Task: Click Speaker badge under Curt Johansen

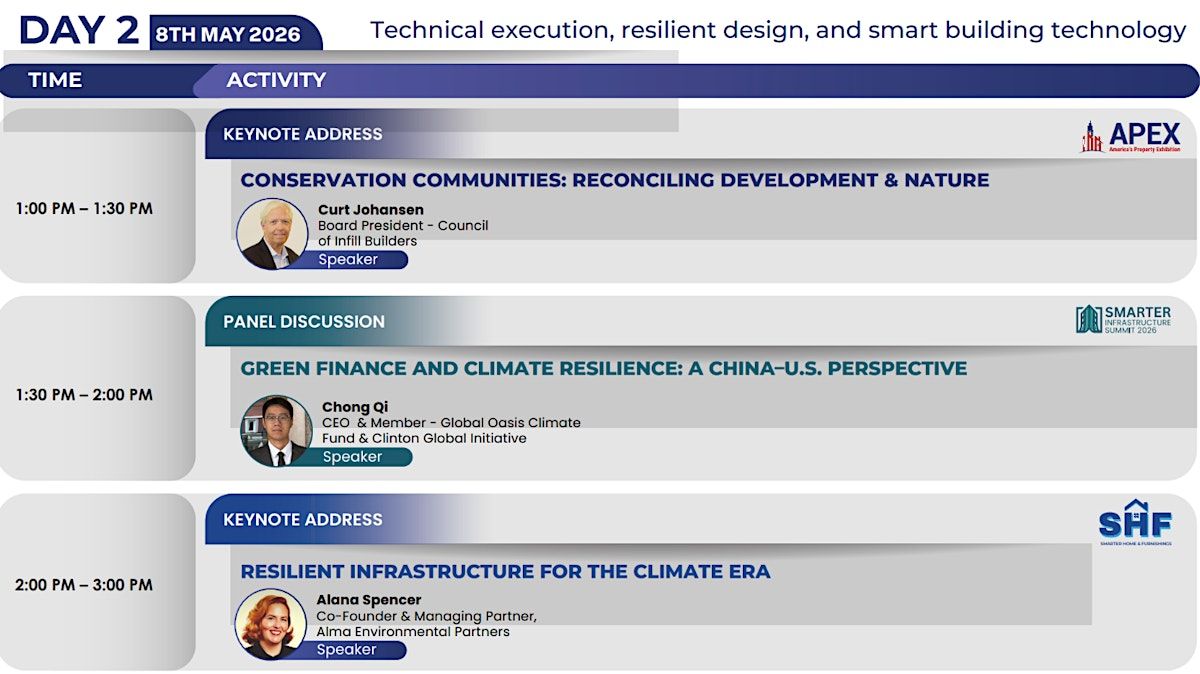Action: tap(348, 260)
